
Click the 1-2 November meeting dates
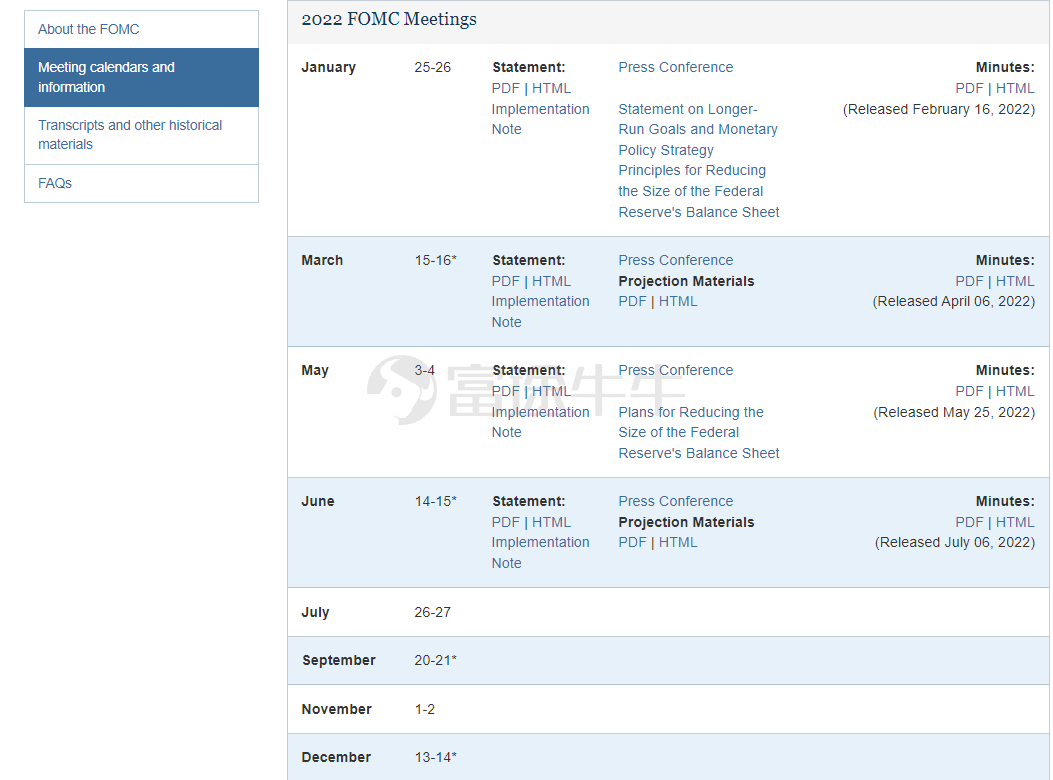[x=424, y=709]
